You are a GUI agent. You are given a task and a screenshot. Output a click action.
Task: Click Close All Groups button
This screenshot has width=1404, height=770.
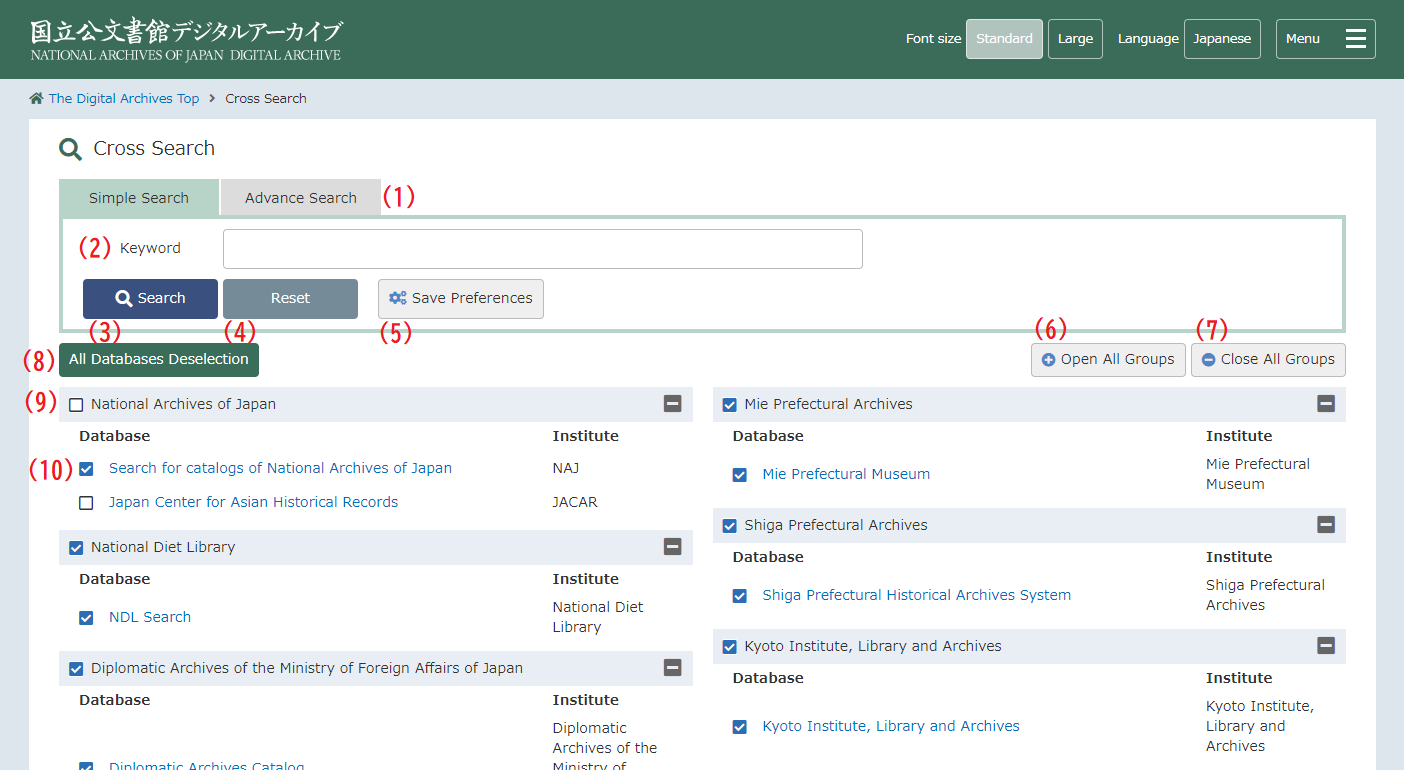[1268, 360]
